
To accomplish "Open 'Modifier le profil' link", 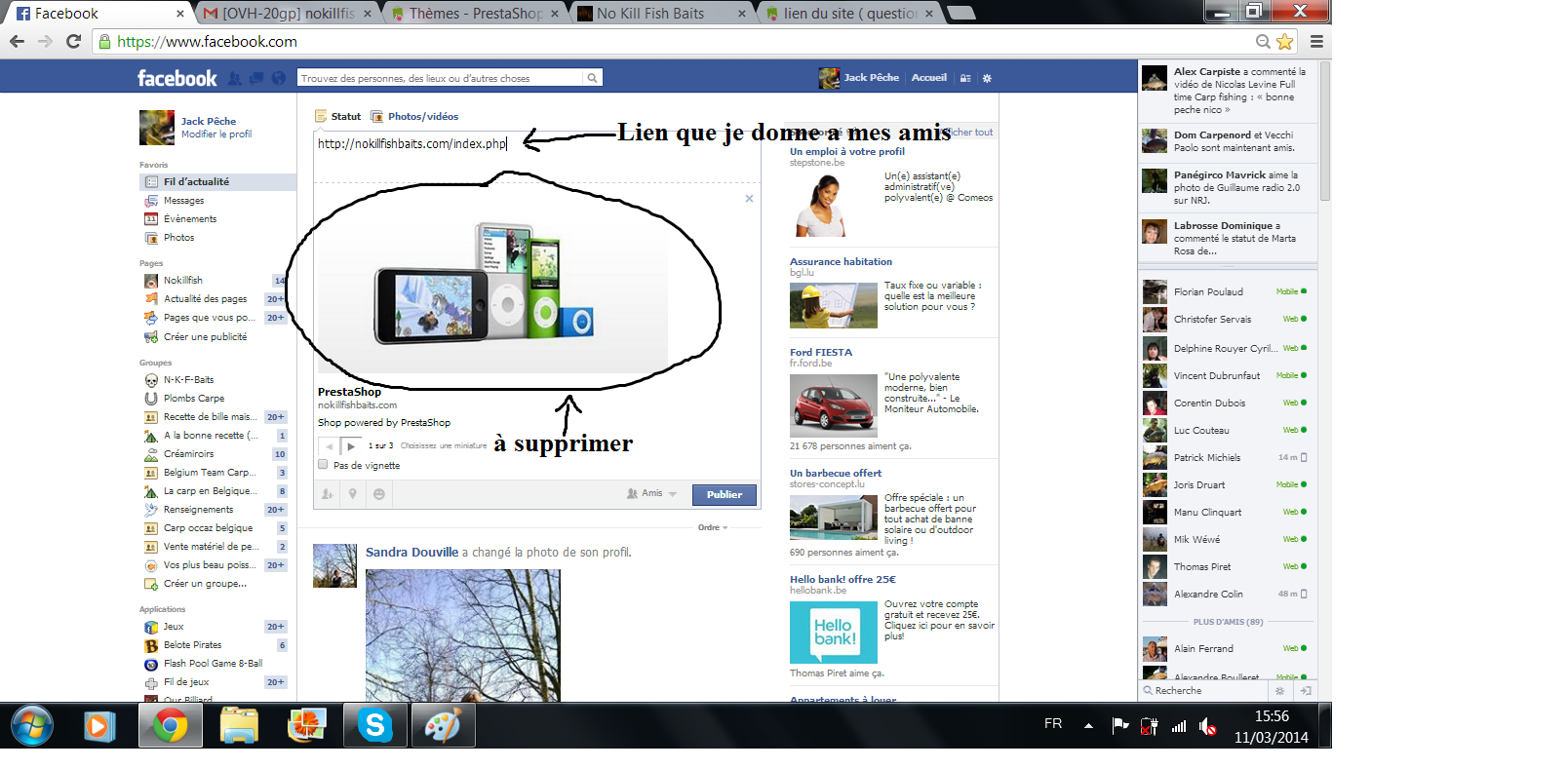I will click(216, 135).
